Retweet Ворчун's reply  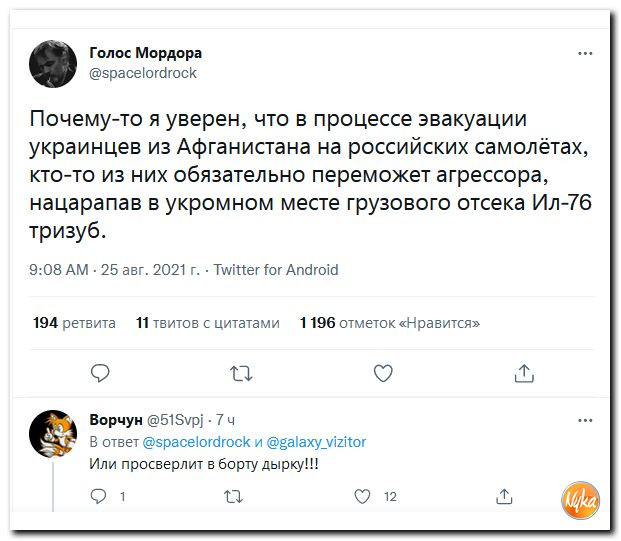pos(233,495)
